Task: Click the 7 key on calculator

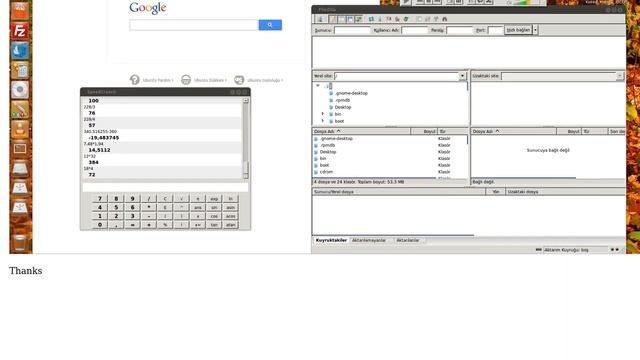Action: tap(100, 199)
